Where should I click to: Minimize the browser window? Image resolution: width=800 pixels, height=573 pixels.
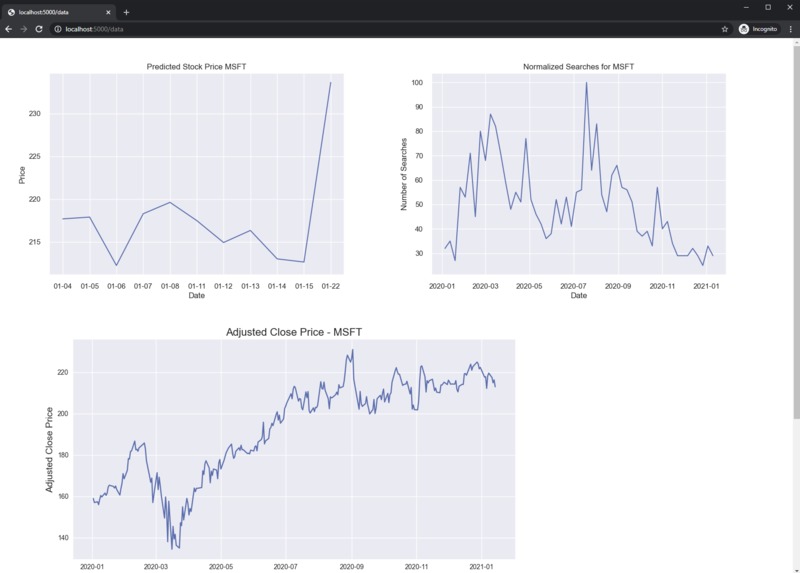tap(746, 7)
